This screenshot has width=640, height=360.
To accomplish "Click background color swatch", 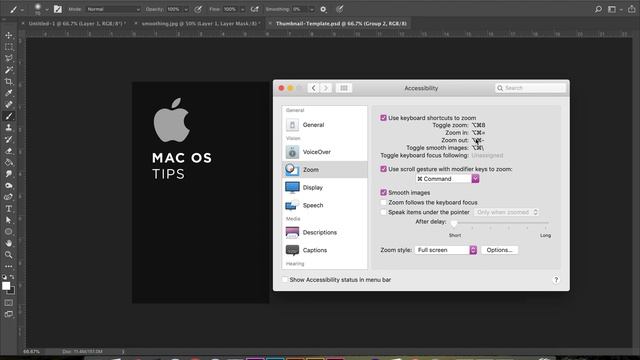I will point(12,291).
